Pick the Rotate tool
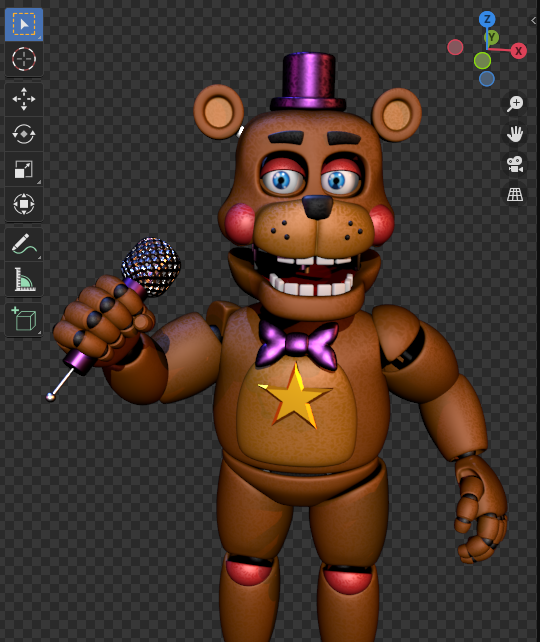The width and height of the screenshot is (540, 642). [24, 134]
